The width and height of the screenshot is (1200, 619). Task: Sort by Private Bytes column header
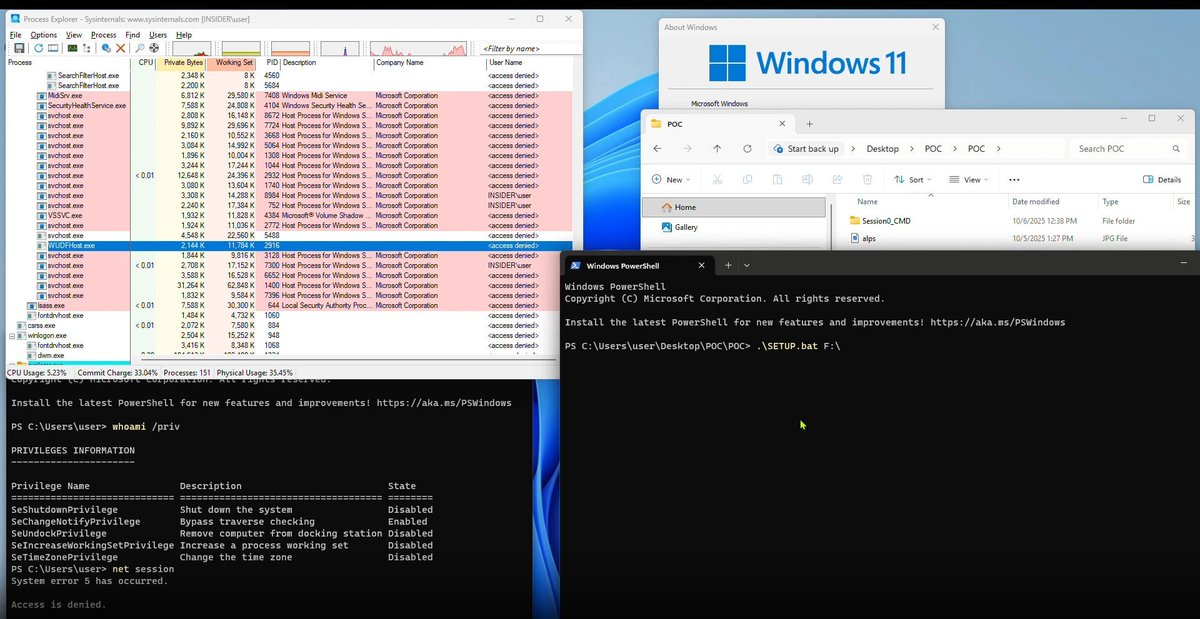182,62
